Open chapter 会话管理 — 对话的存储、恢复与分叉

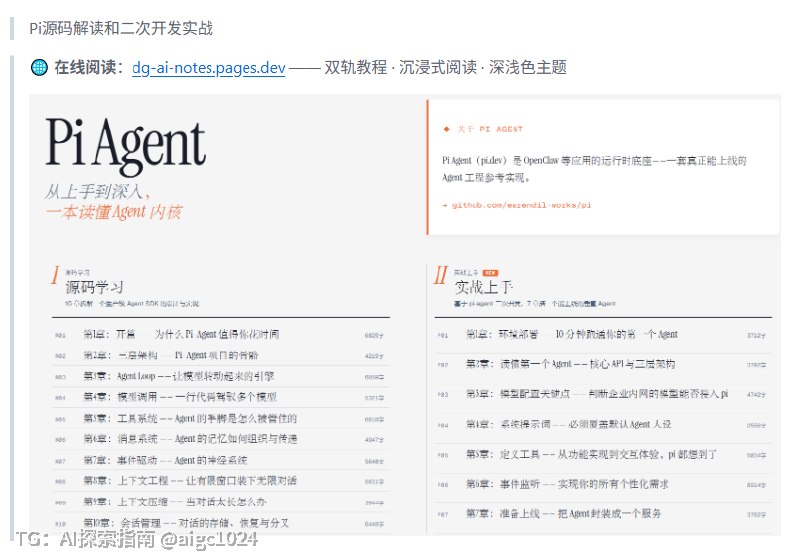tap(220, 523)
